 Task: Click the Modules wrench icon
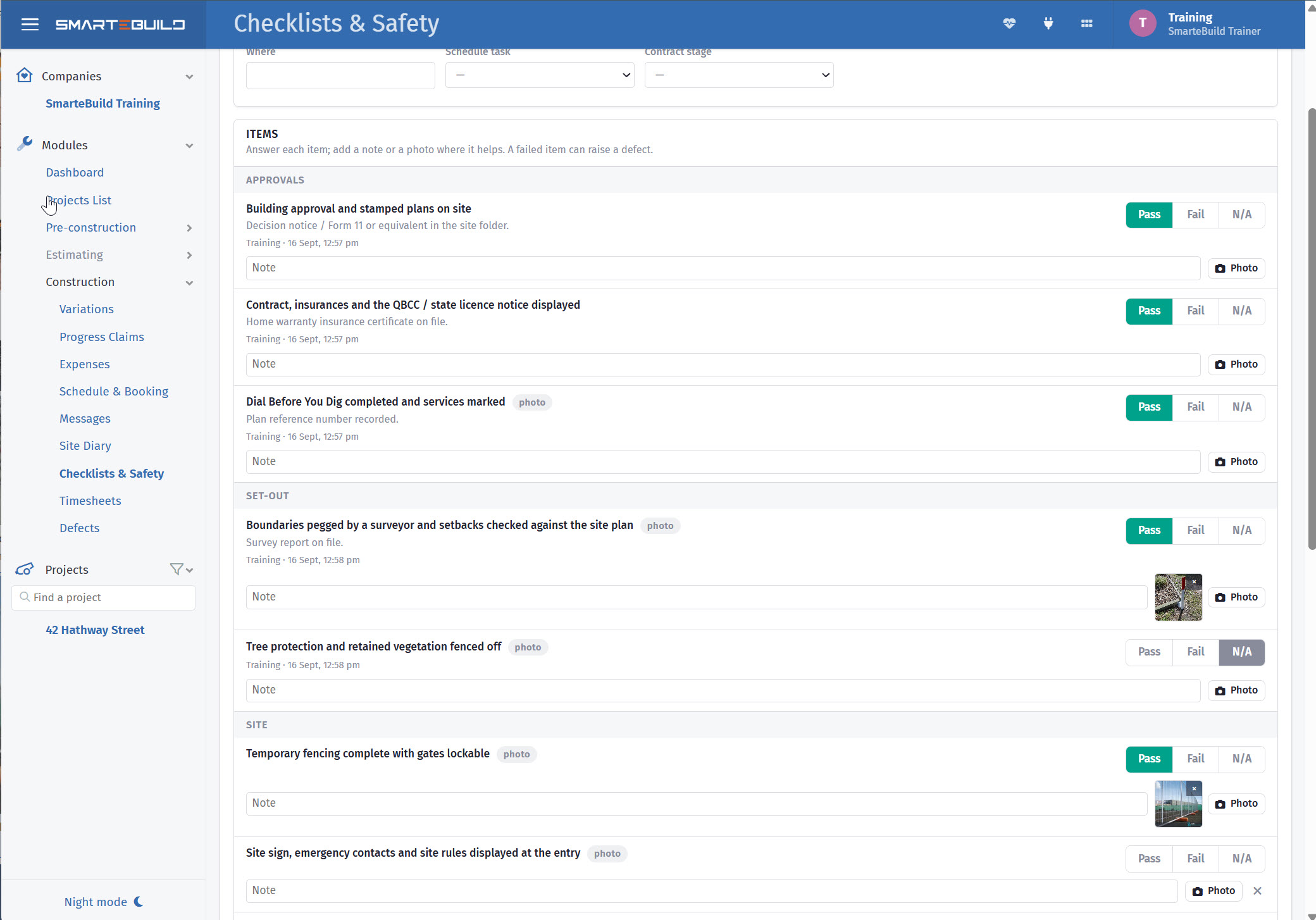(25, 144)
